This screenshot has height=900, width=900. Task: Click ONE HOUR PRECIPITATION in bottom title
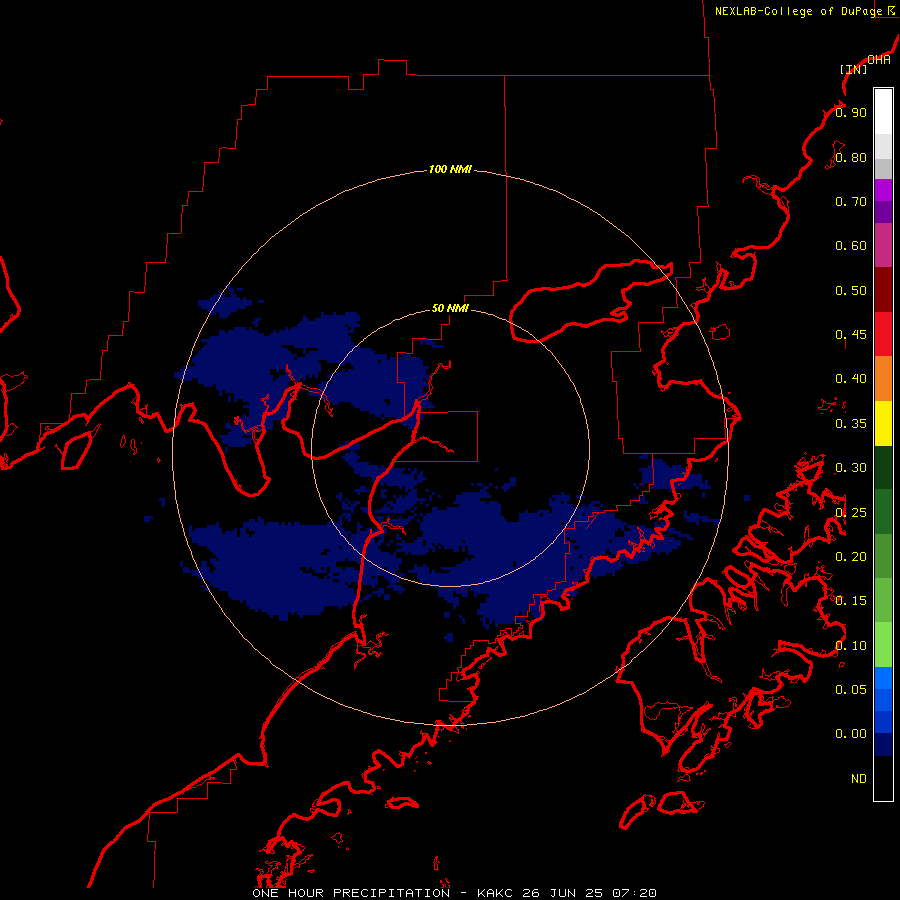coord(351,893)
